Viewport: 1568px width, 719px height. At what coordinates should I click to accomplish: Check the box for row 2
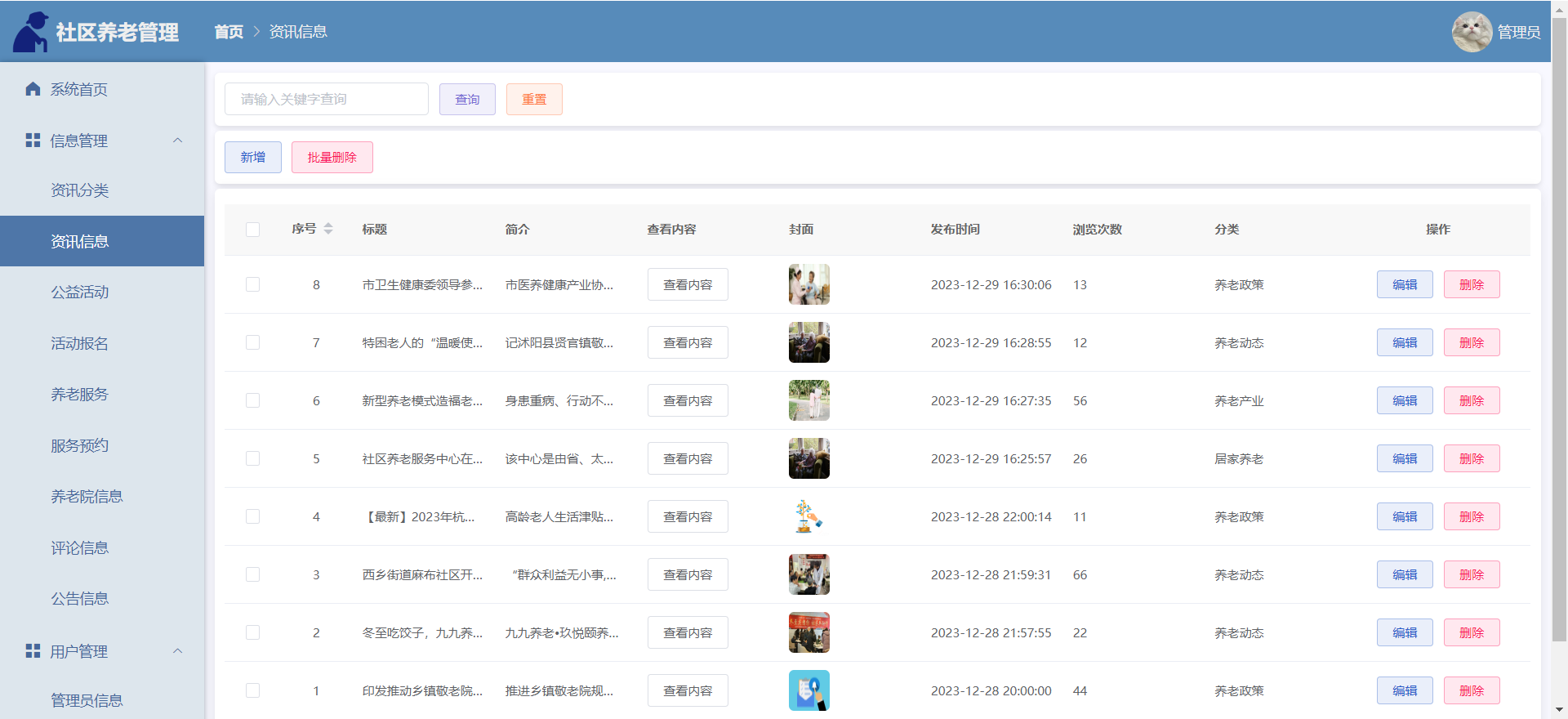click(x=253, y=632)
